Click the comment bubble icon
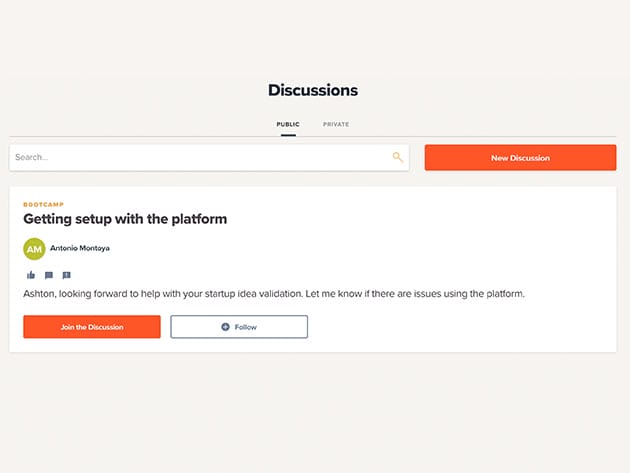This screenshot has height=473, width=630. [x=49, y=275]
